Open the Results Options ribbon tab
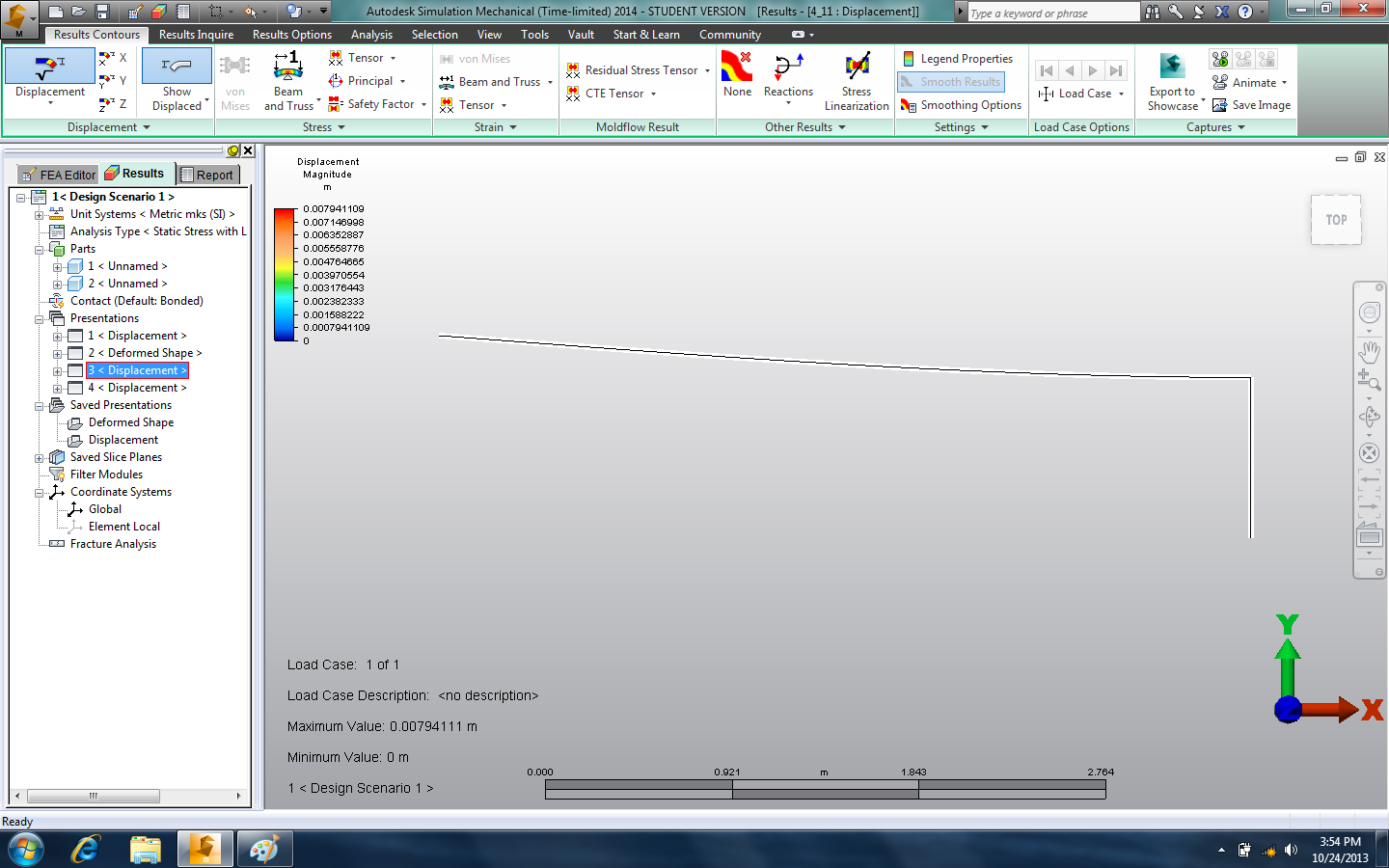The image size is (1389, 868). (x=292, y=35)
